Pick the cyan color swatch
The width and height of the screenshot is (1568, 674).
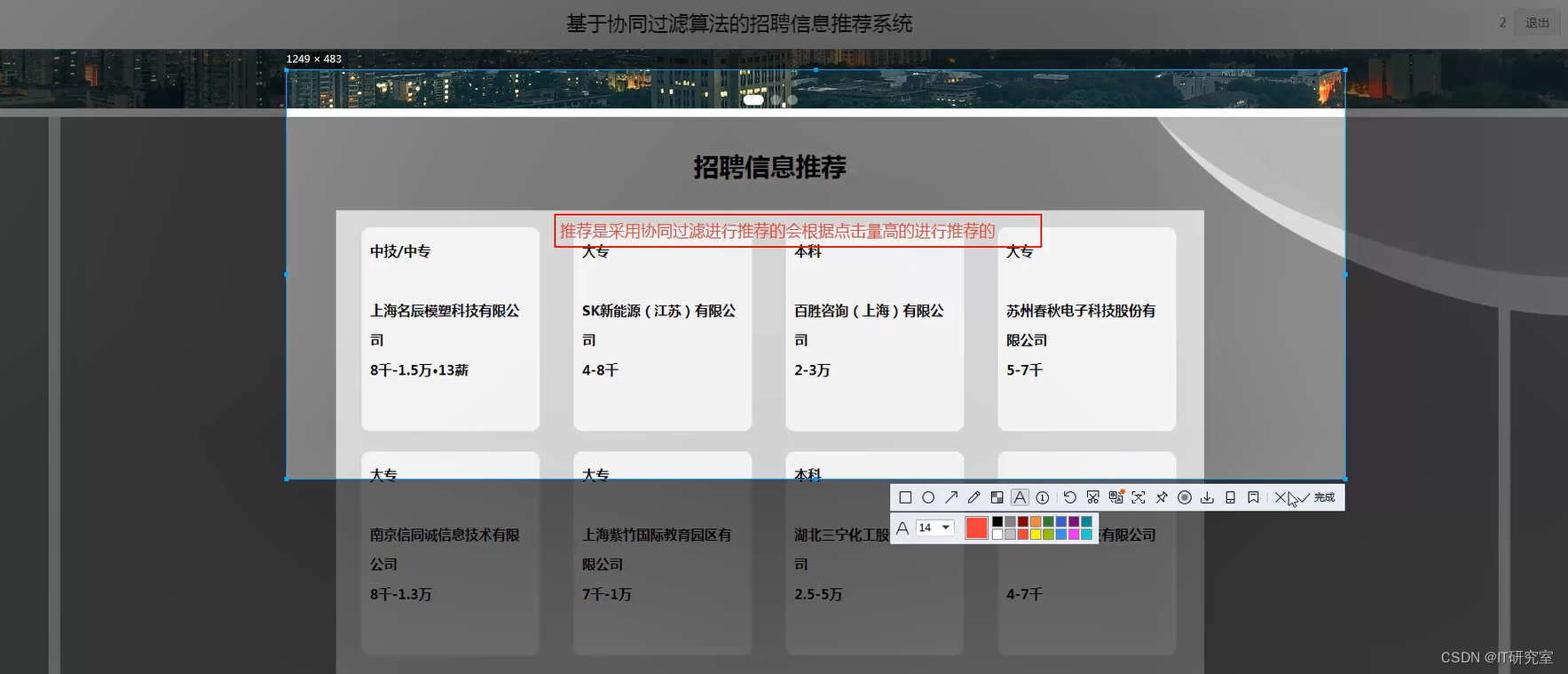(x=1086, y=535)
